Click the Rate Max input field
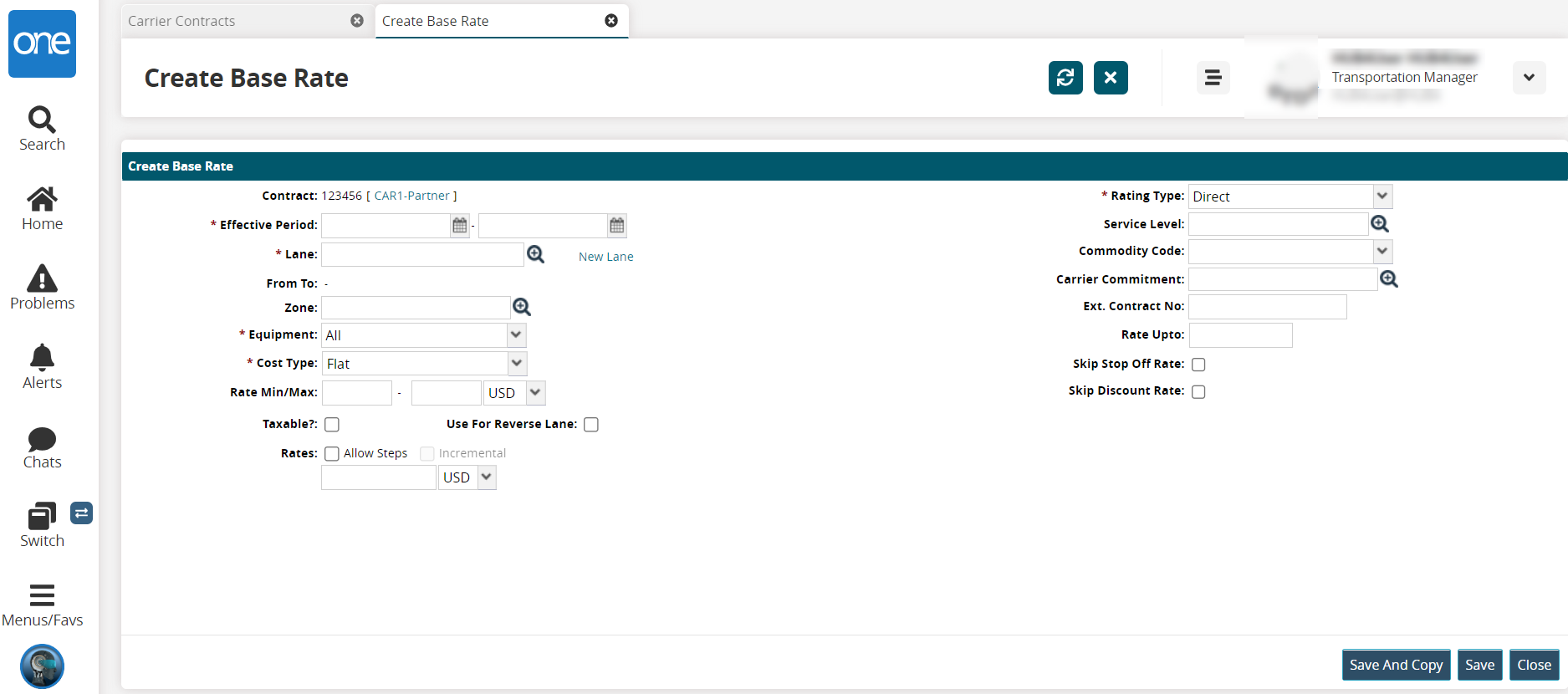 click(447, 393)
